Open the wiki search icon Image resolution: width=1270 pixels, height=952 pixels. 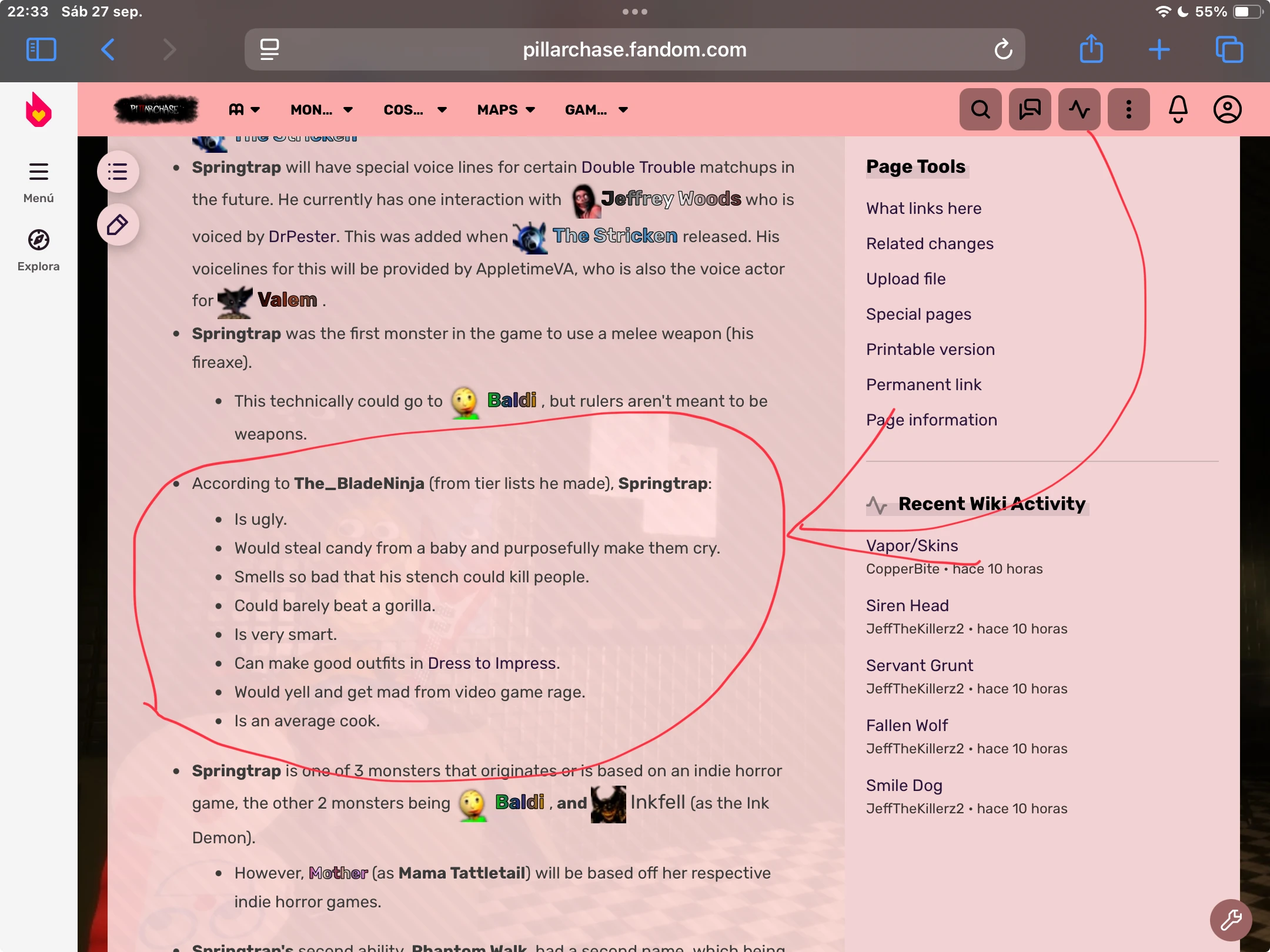click(980, 109)
